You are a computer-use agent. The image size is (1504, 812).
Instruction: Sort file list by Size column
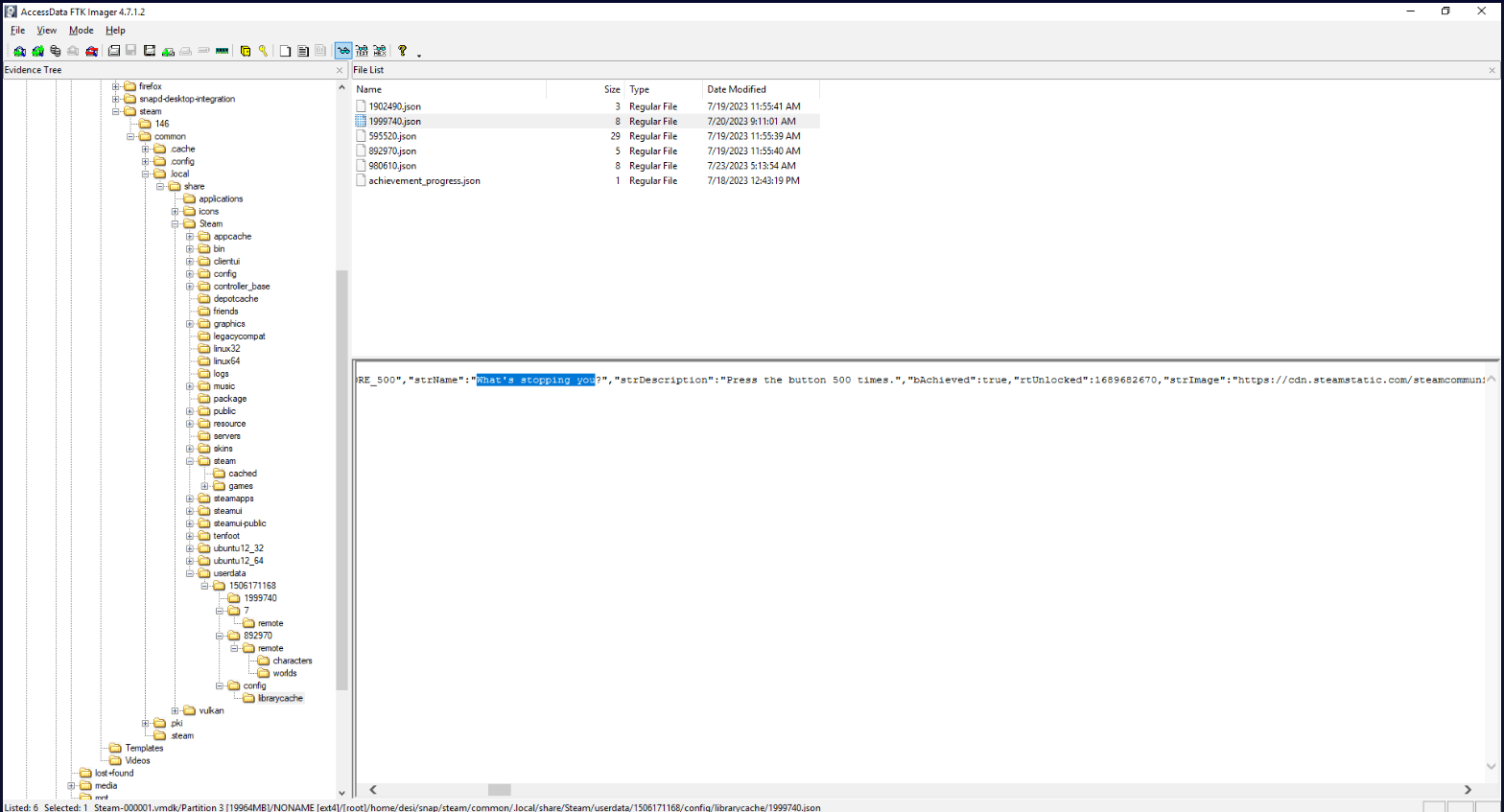[x=585, y=89]
